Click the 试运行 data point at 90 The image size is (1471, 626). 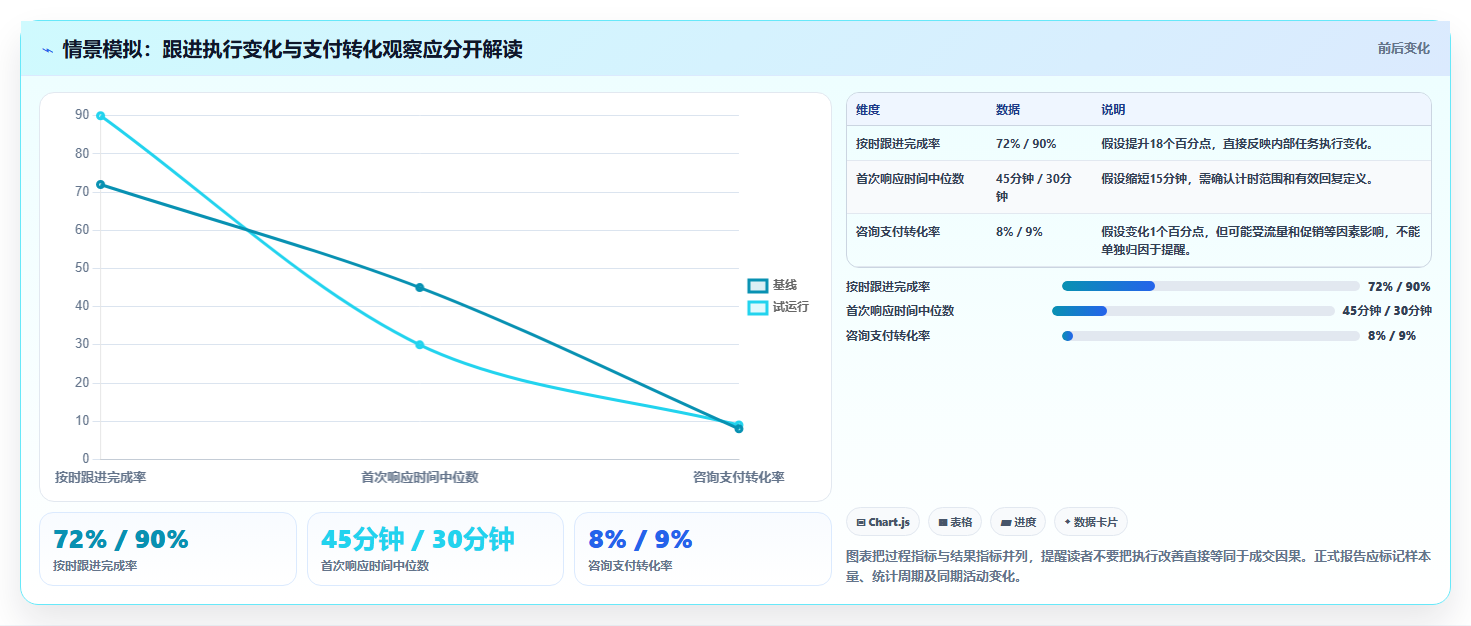click(100, 116)
